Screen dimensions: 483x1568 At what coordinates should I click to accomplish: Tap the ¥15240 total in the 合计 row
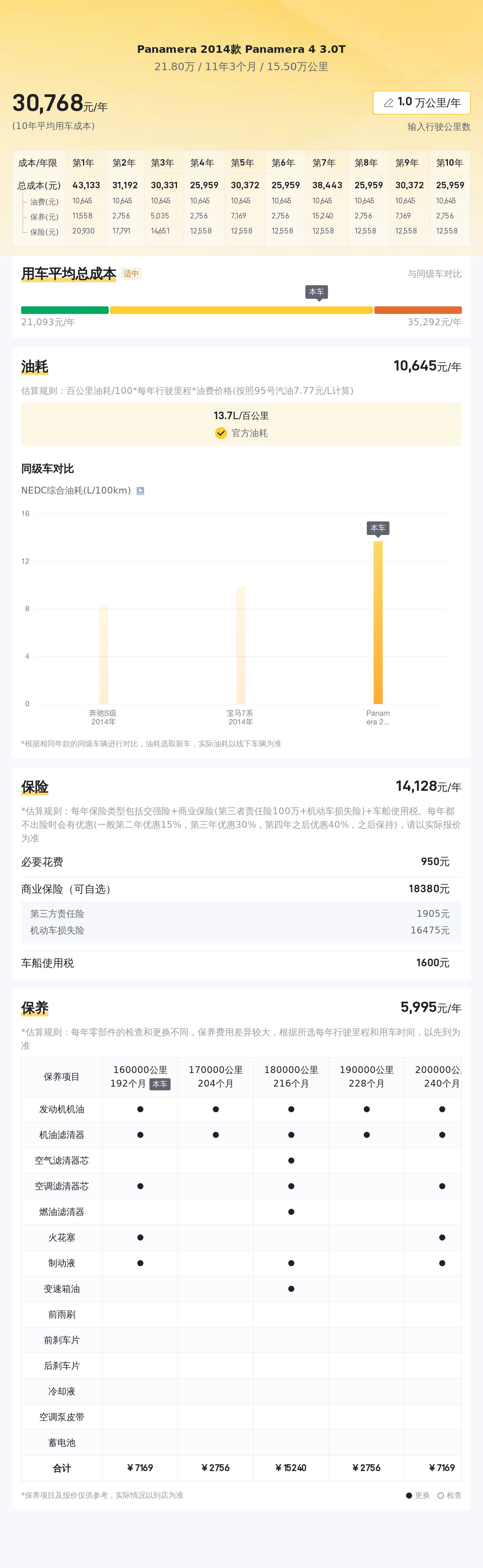(x=291, y=1468)
